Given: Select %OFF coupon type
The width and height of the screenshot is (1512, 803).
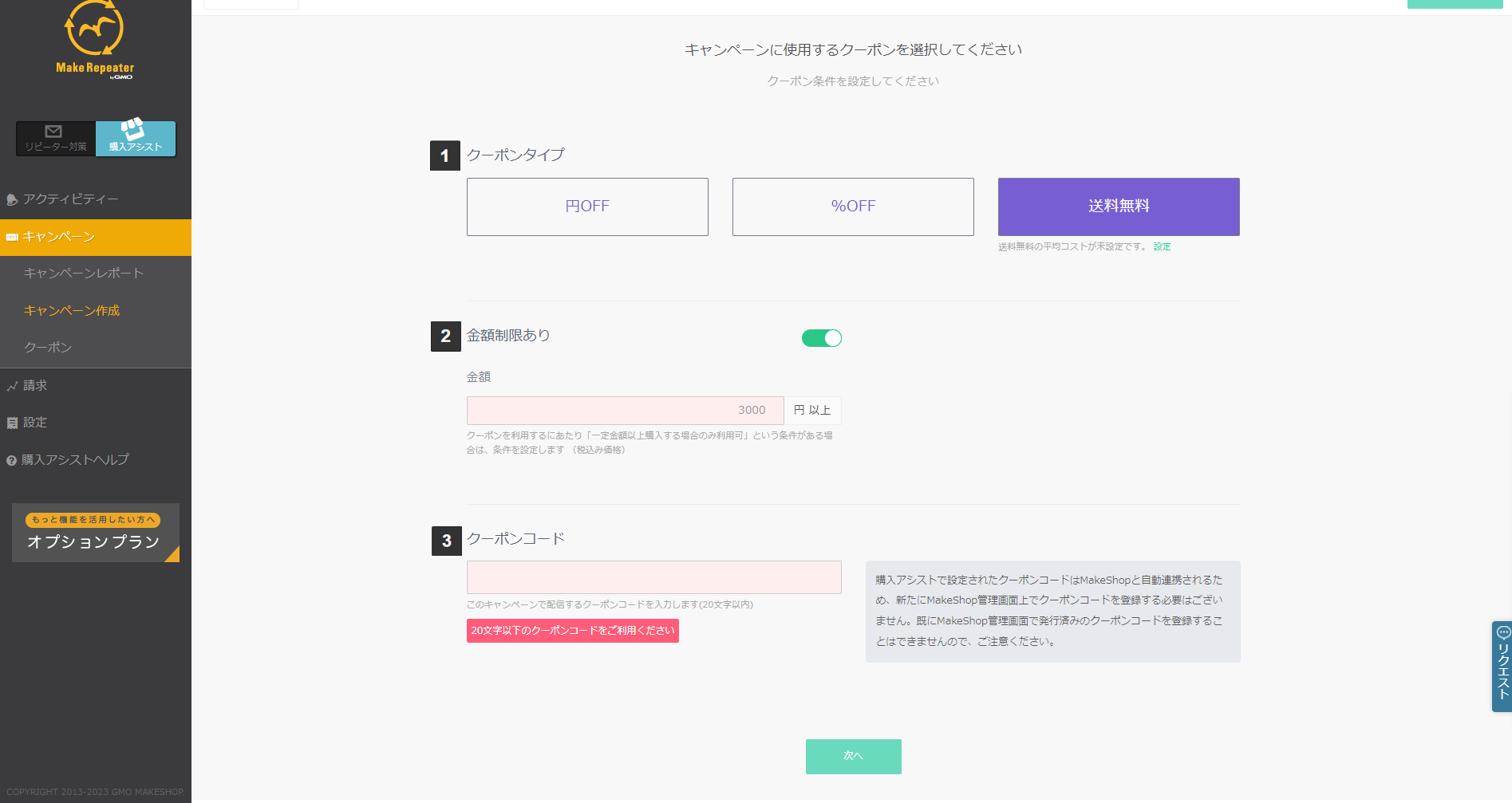Looking at the screenshot, I should pyautogui.click(x=853, y=207).
